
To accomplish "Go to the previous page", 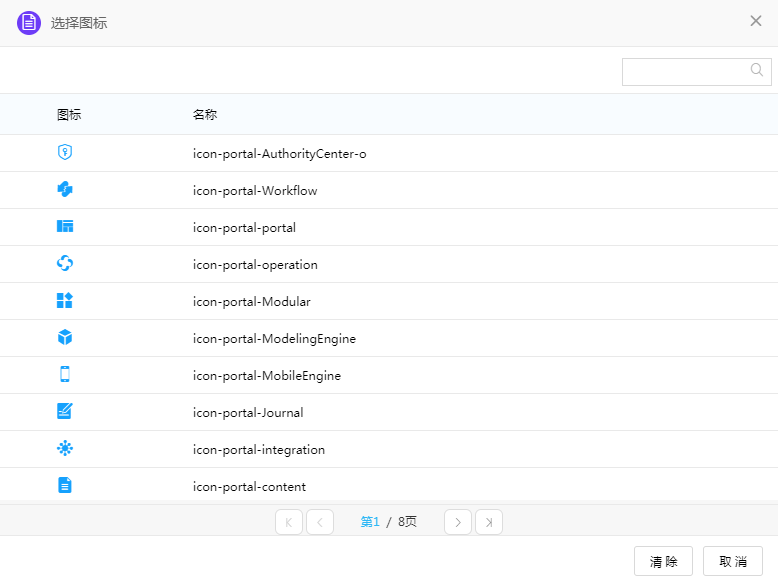I will tap(320, 522).
